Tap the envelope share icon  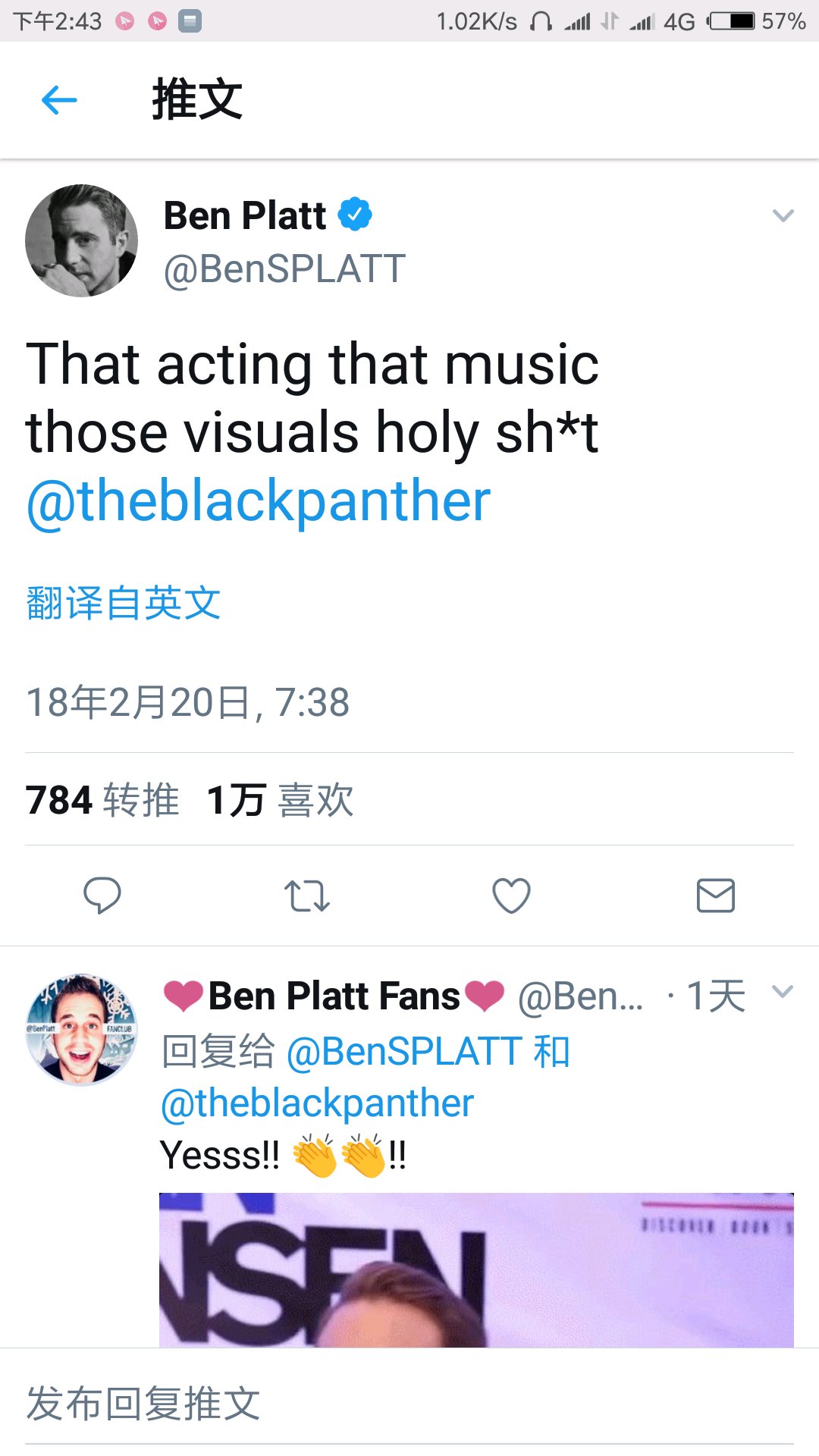[715, 896]
